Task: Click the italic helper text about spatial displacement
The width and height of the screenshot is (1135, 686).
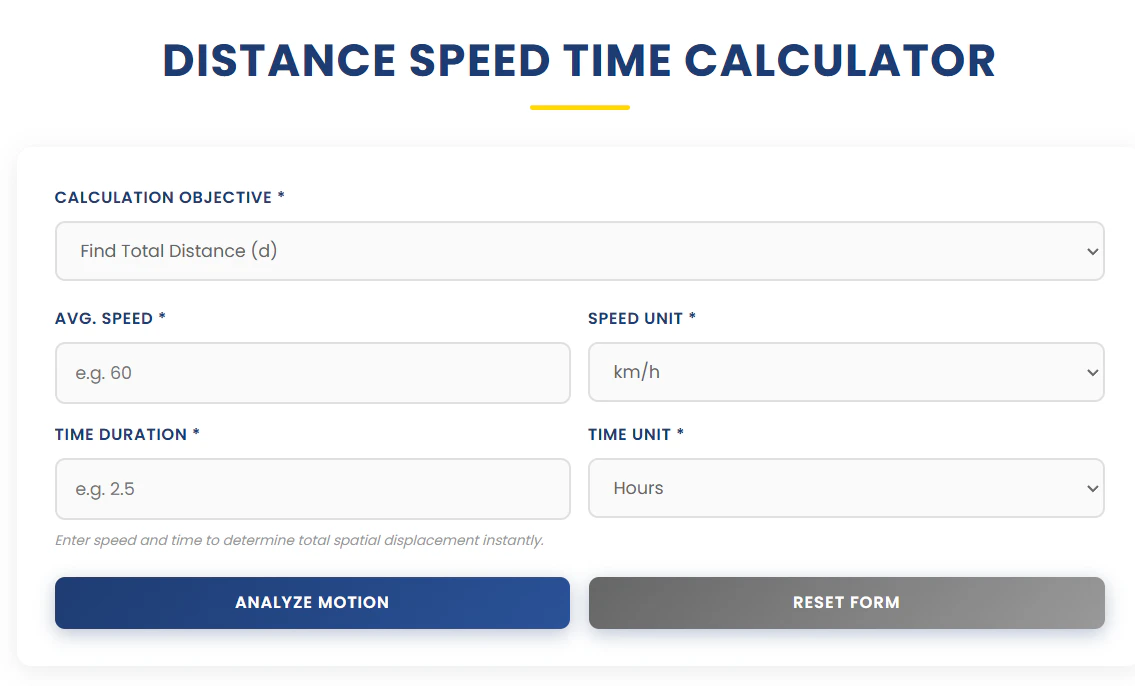Action: [x=299, y=540]
